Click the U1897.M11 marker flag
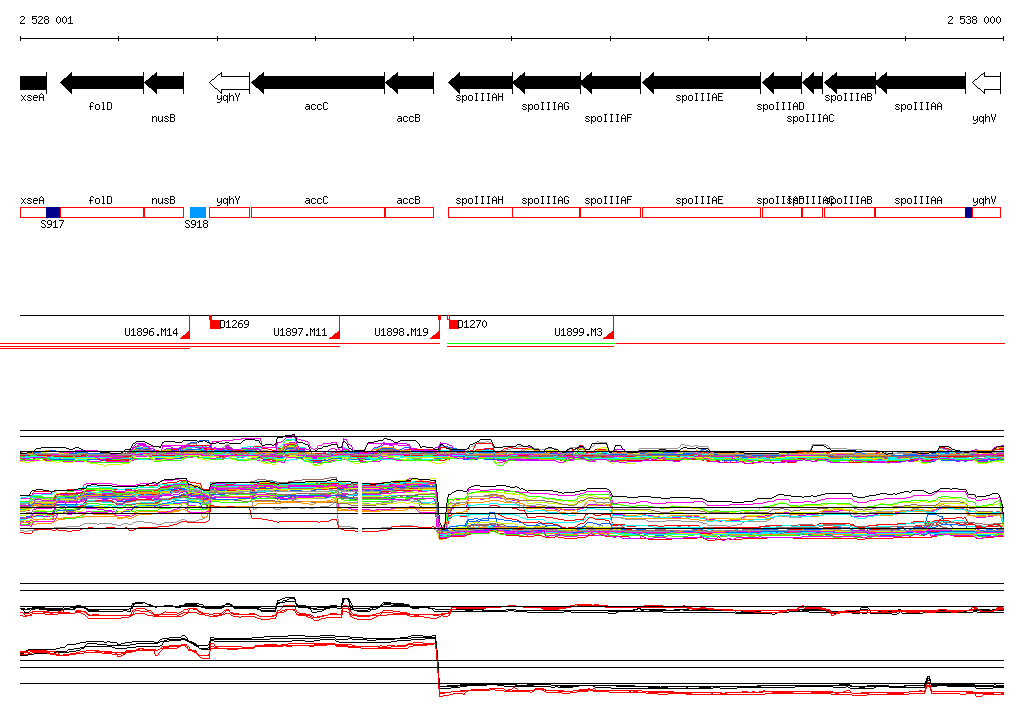 coord(335,334)
